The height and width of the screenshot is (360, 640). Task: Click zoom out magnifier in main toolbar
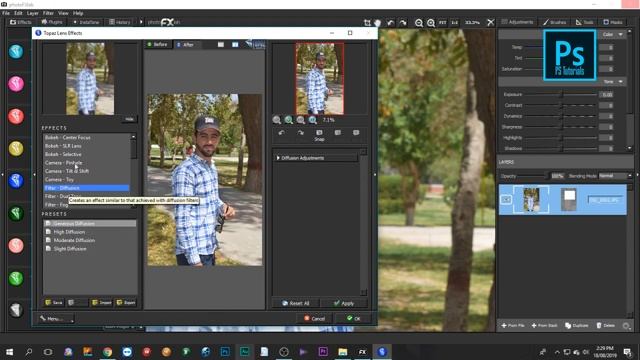point(419,23)
